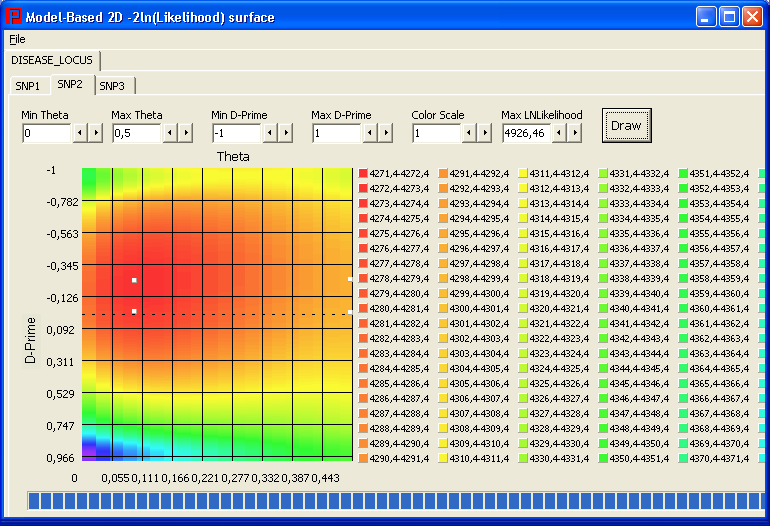
Task: Select the DISEASE_LOCUS tab
Action: coord(52,60)
